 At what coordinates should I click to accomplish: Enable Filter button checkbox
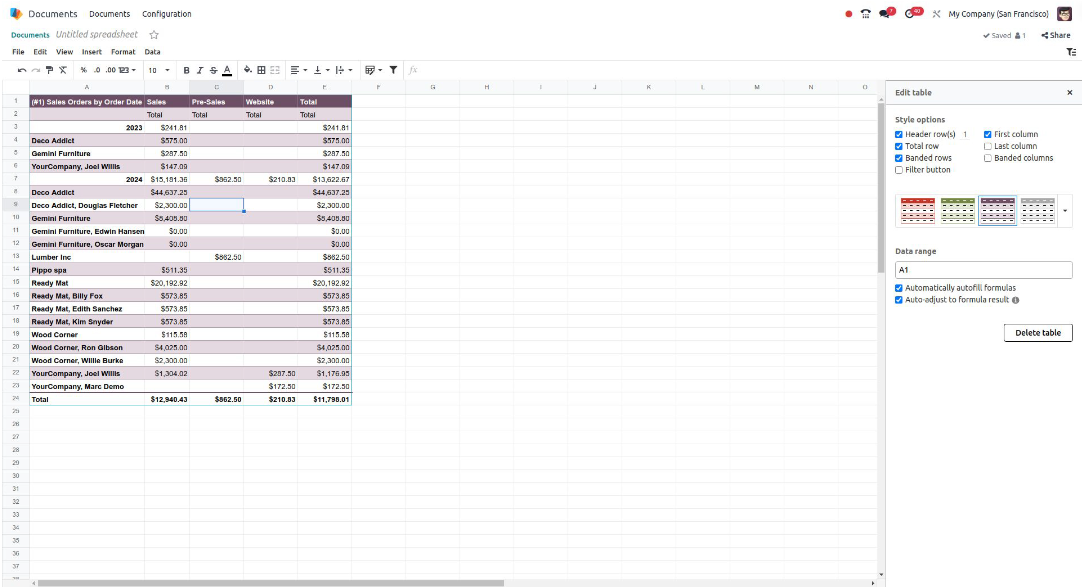click(x=899, y=170)
